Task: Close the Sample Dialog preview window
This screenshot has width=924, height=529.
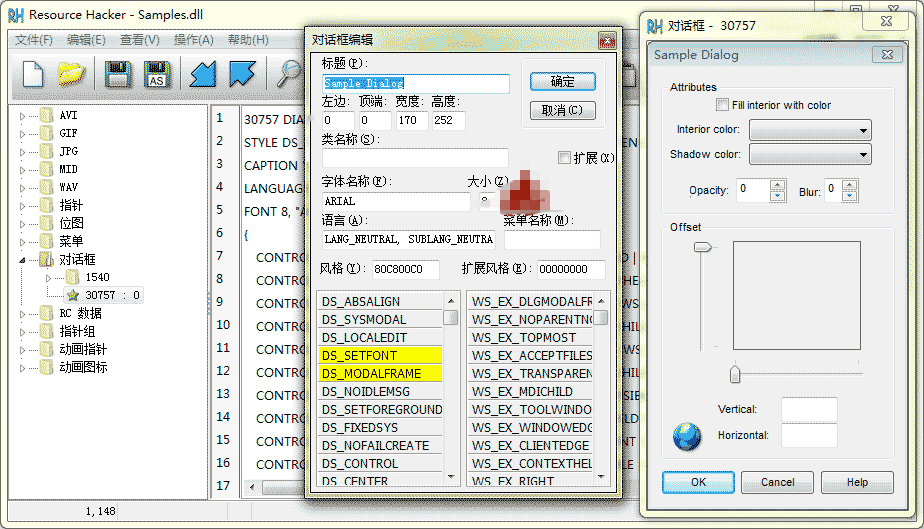Action: pos(887,55)
